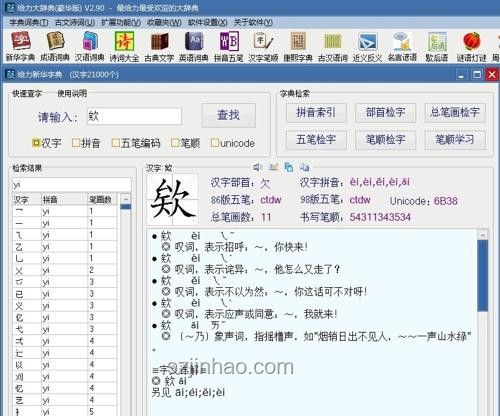This screenshot has width=500, height=416.
Task: Switch to the 快速查字 tab
Action: tap(27, 94)
